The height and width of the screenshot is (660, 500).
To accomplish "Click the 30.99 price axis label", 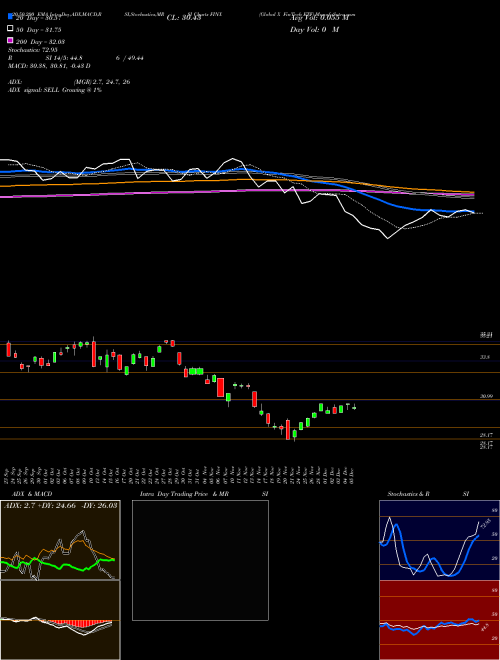I will click(x=486, y=396).
